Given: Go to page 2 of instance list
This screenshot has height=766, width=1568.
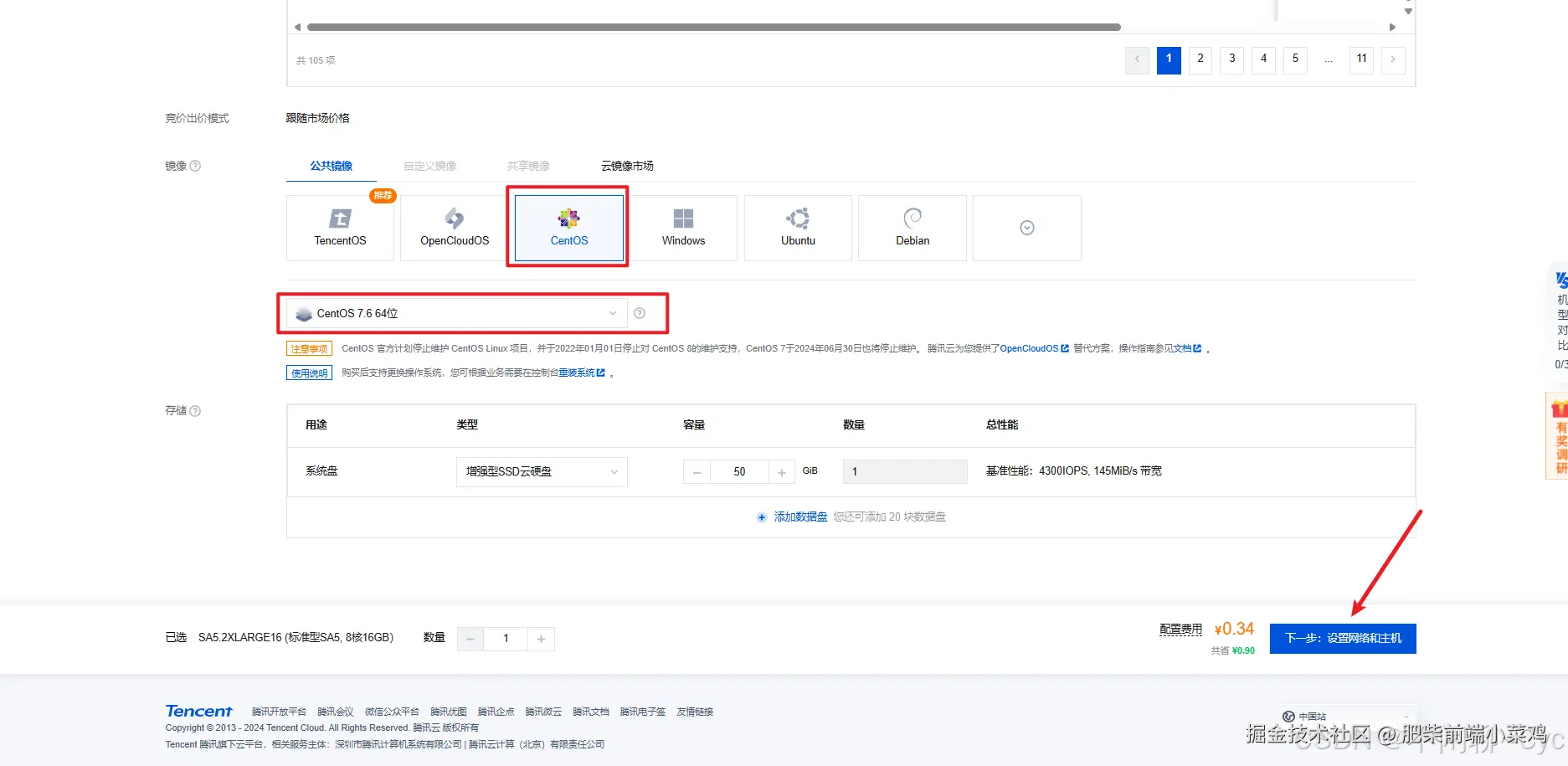Looking at the screenshot, I should click(1200, 59).
